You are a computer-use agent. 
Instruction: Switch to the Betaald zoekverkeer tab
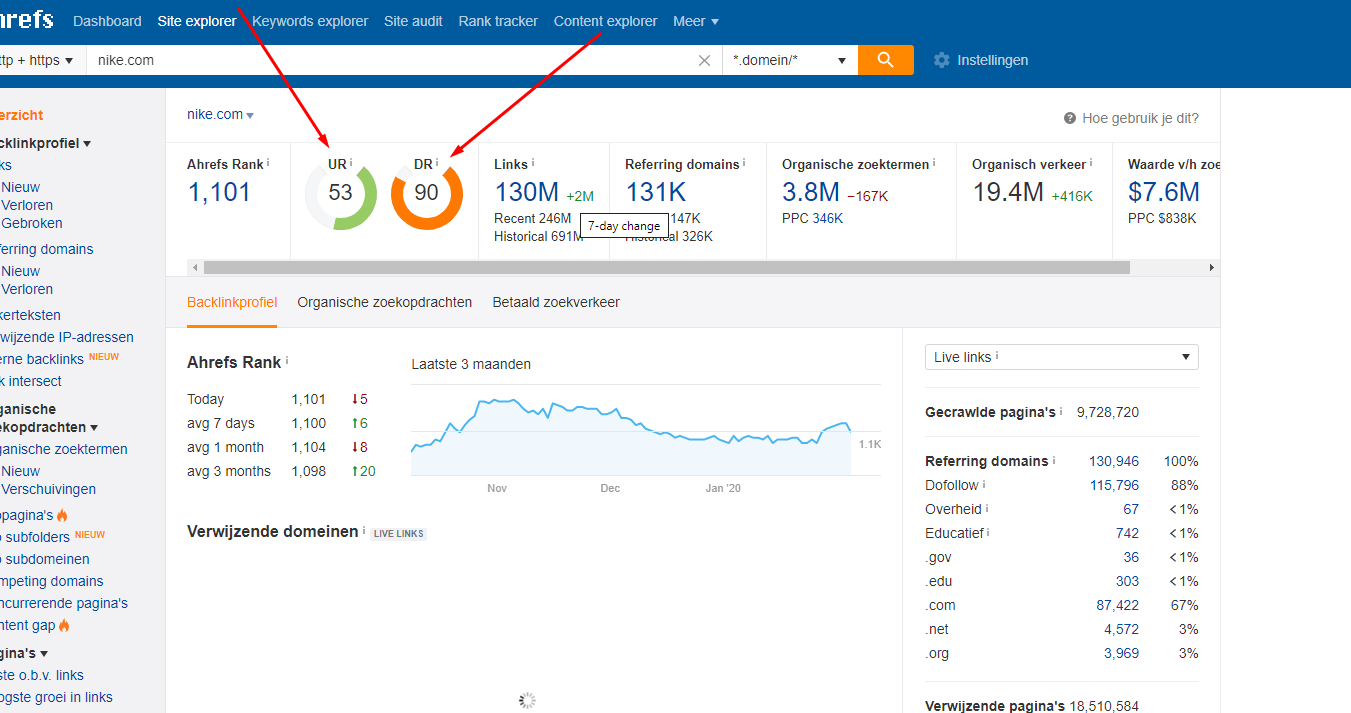[556, 302]
